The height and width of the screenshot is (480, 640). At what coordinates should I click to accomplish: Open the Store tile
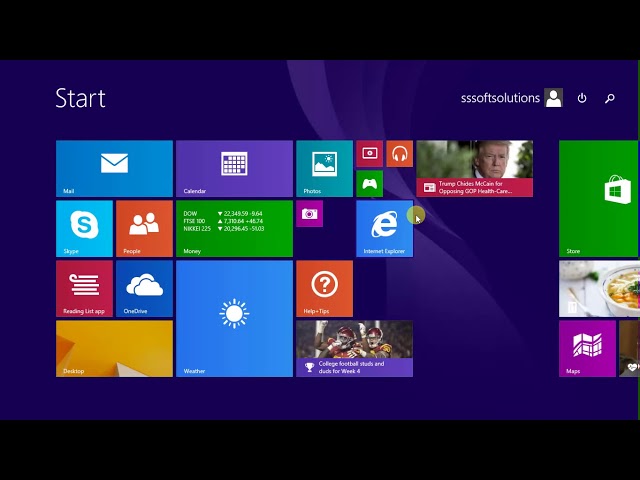click(x=598, y=198)
